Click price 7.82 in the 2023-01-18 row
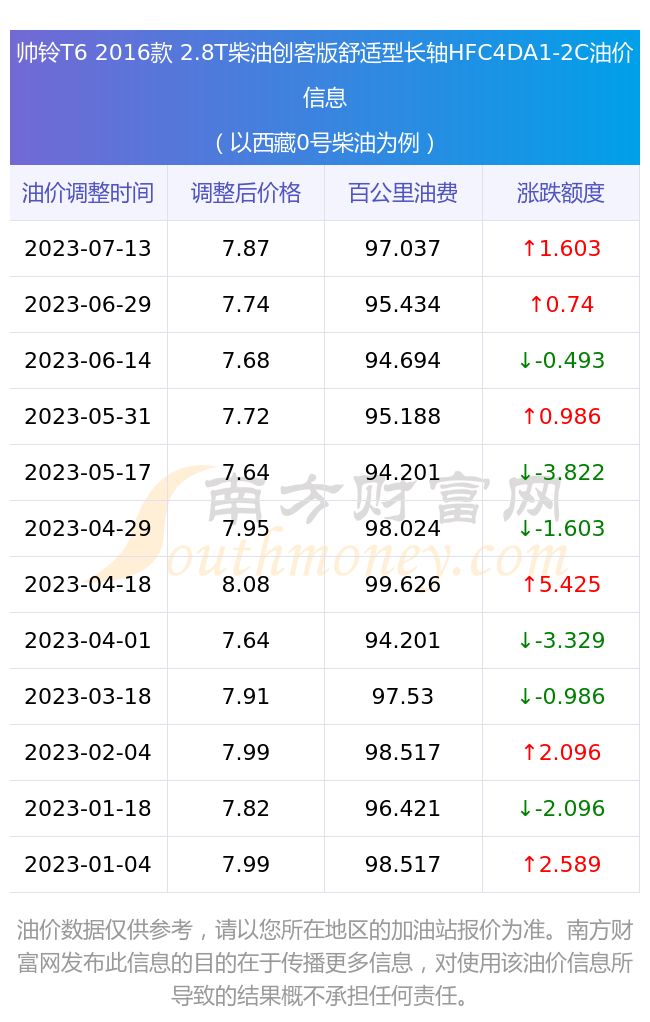 pyautogui.click(x=246, y=809)
